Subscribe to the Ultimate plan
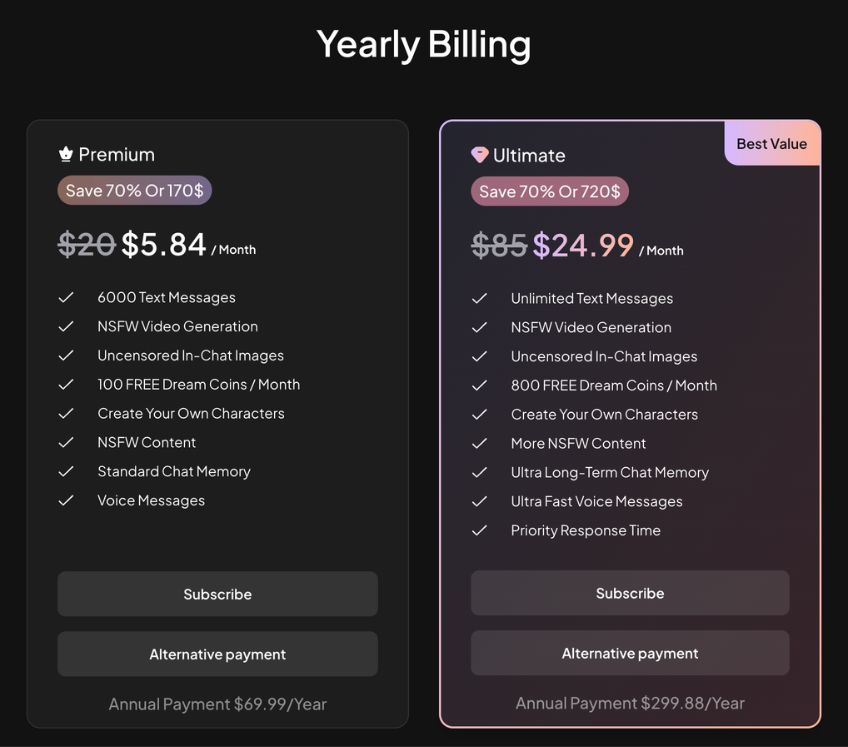The width and height of the screenshot is (848, 747). coord(630,593)
